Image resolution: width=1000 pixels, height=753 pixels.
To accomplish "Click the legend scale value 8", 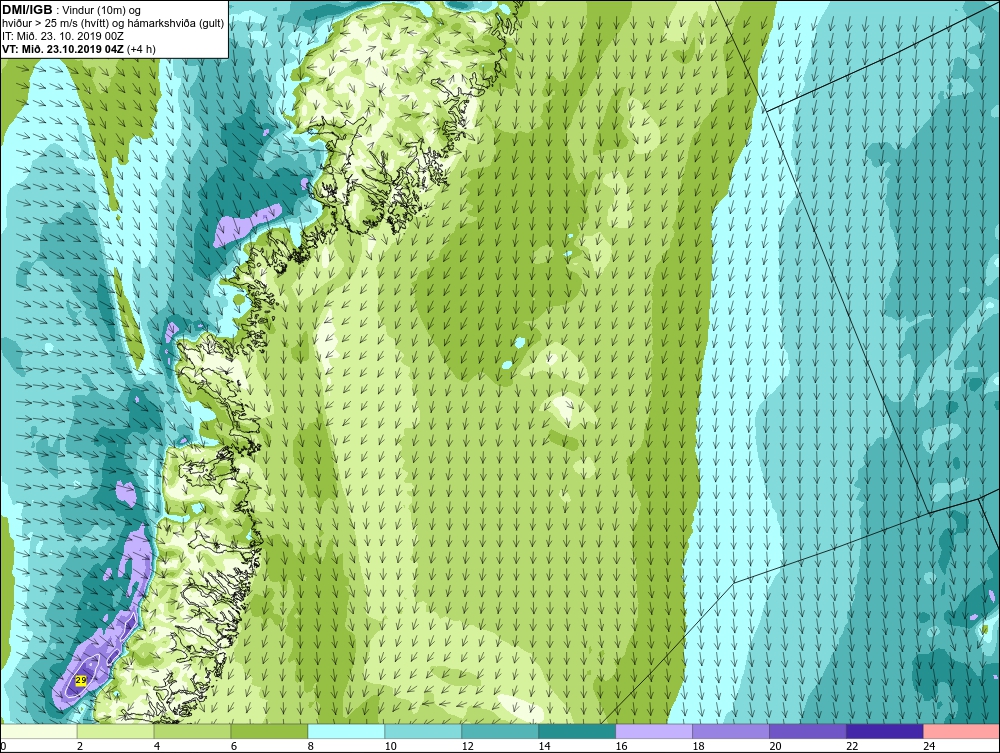I will 311,746.
